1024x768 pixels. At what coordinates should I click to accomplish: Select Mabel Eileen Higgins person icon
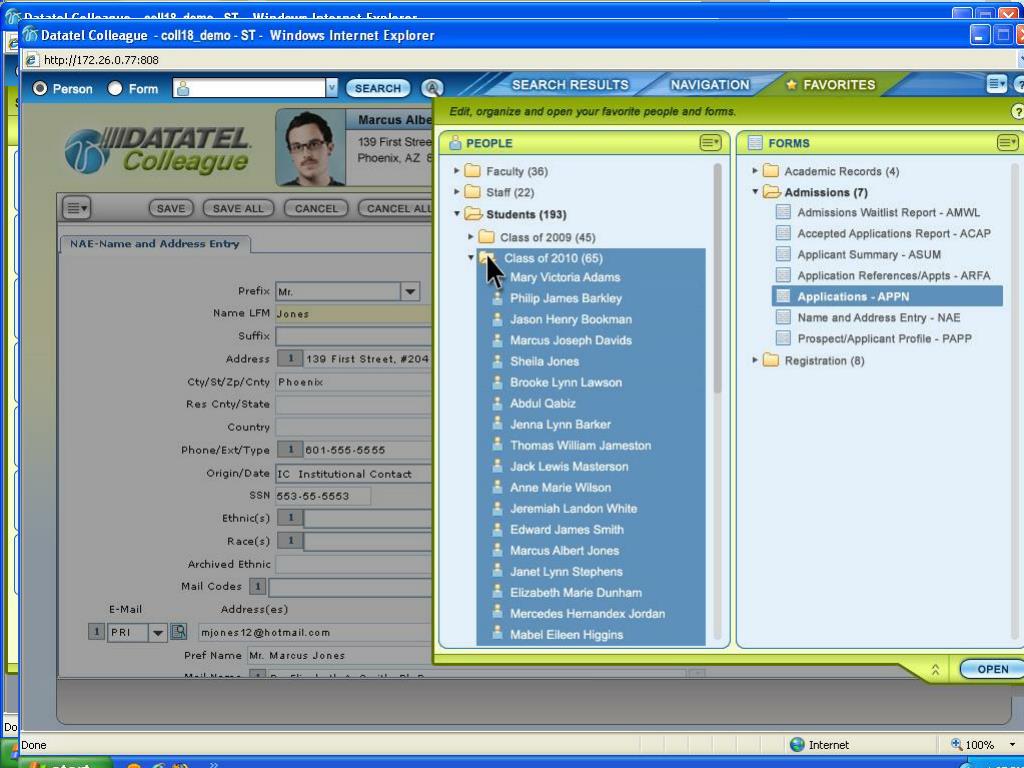point(497,633)
